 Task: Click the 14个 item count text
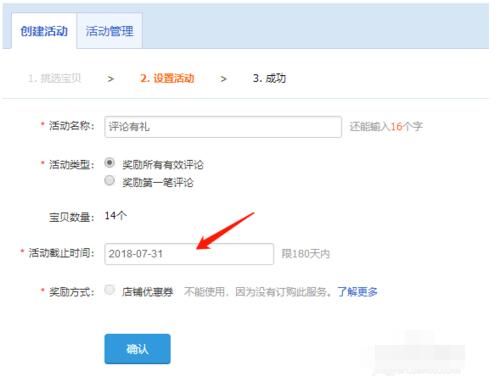(116, 216)
